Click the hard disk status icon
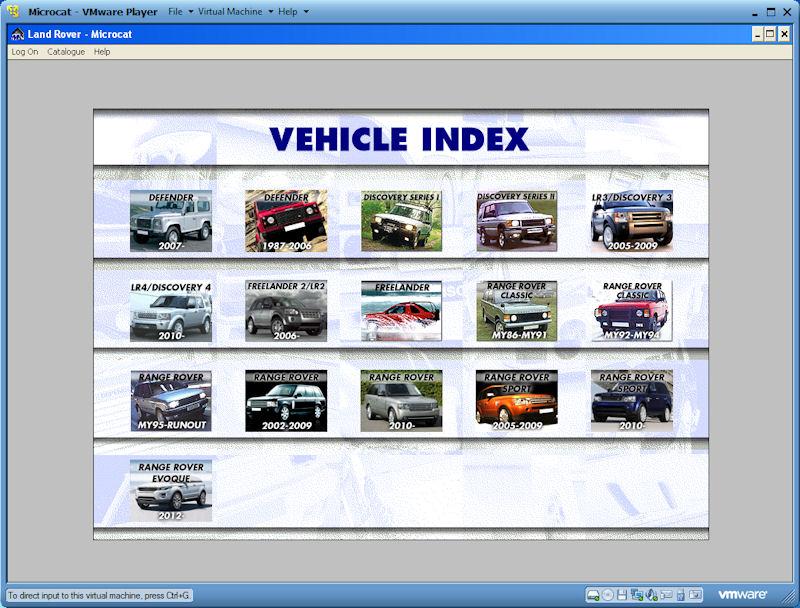Image resolution: width=800 pixels, height=608 pixels. click(x=593, y=595)
